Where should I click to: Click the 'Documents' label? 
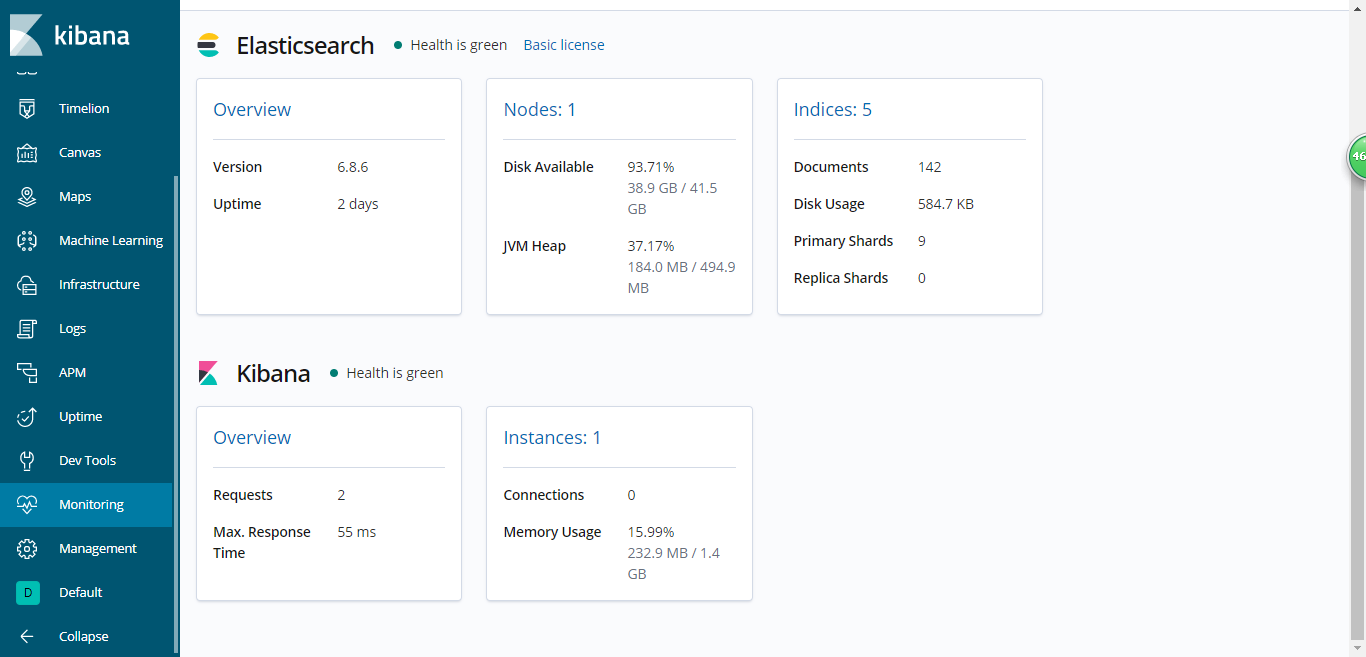click(831, 167)
